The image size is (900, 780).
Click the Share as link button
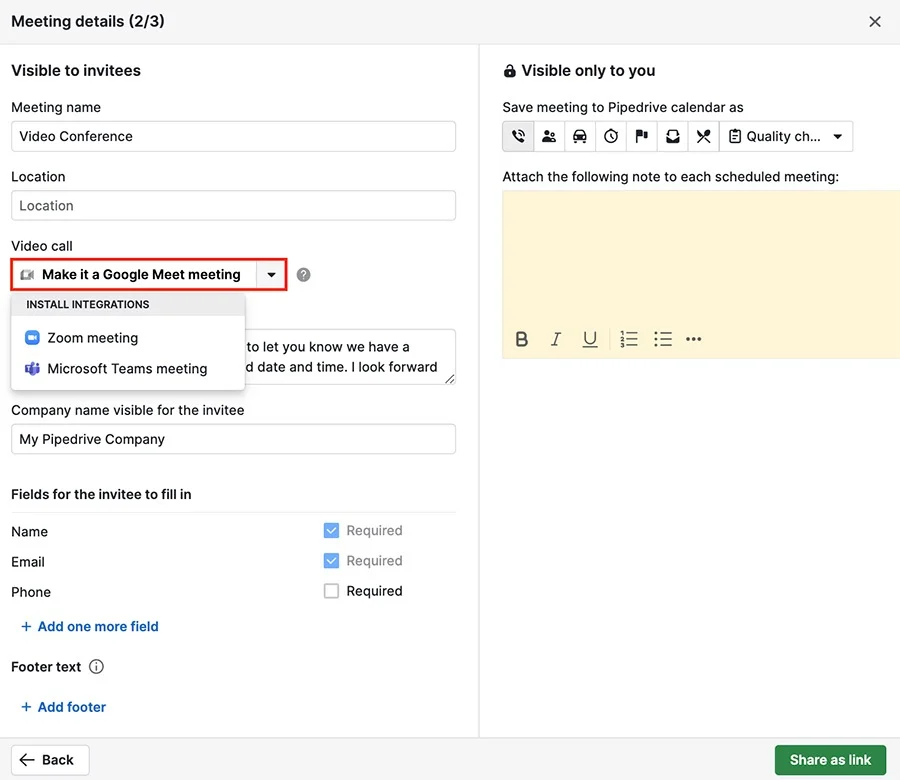pos(830,760)
